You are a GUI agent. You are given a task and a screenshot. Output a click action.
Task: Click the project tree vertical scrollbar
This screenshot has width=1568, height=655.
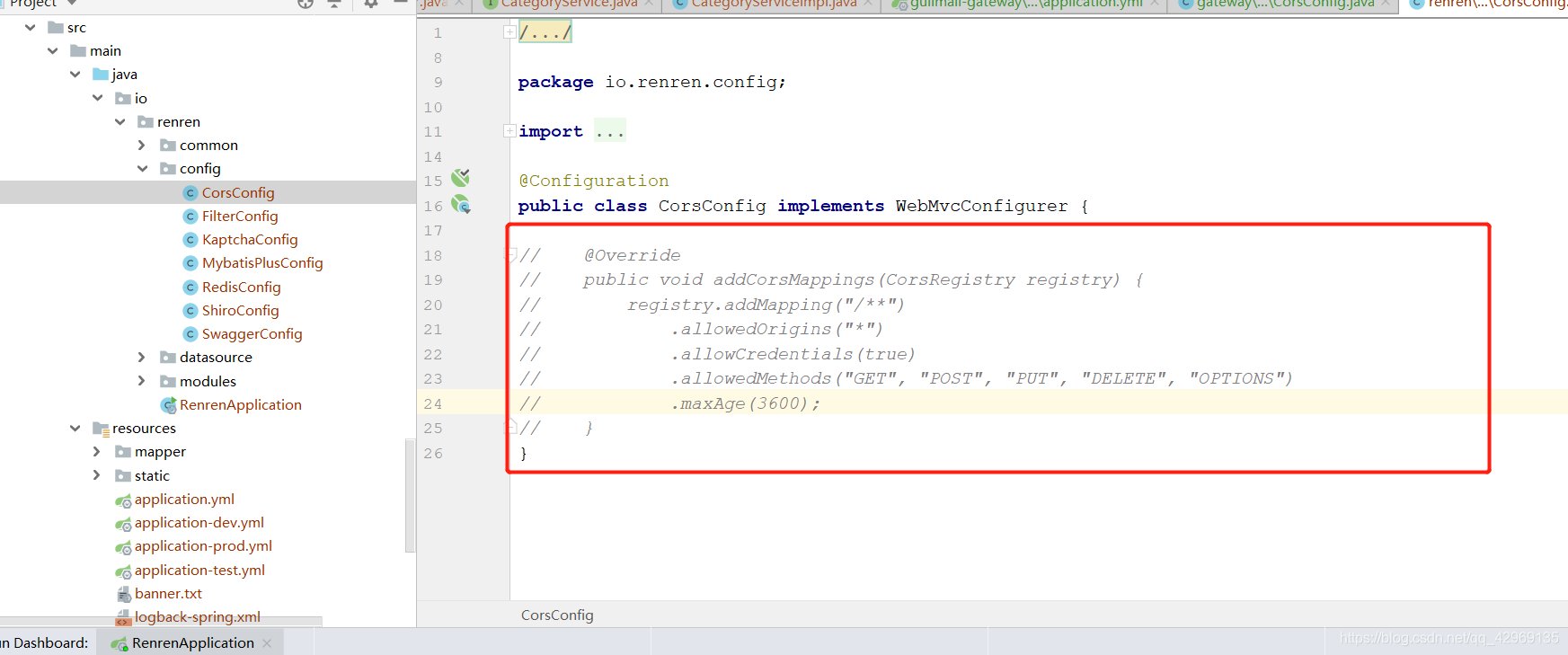coord(410,495)
